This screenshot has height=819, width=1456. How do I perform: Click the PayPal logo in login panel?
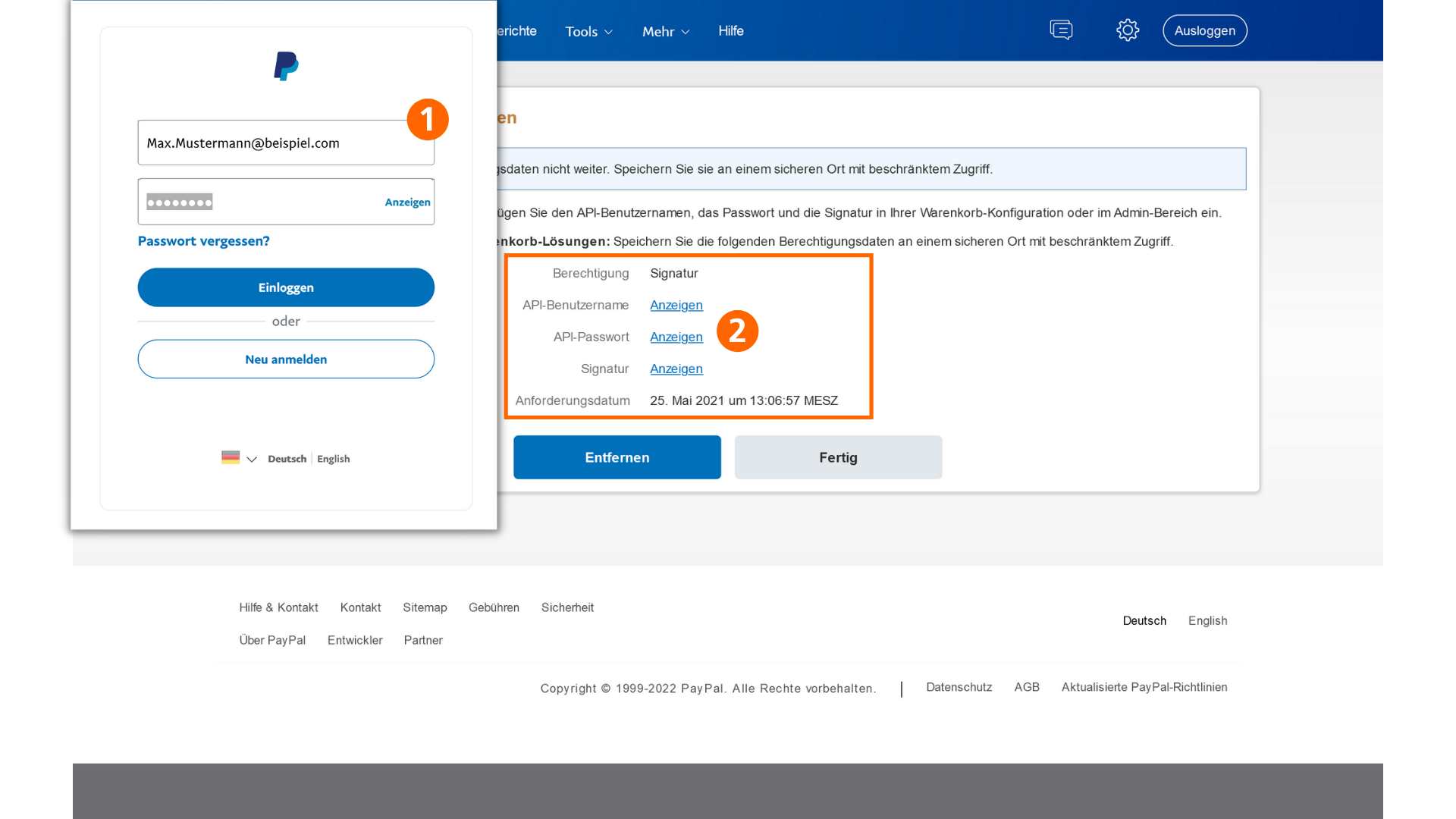tap(286, 66)
